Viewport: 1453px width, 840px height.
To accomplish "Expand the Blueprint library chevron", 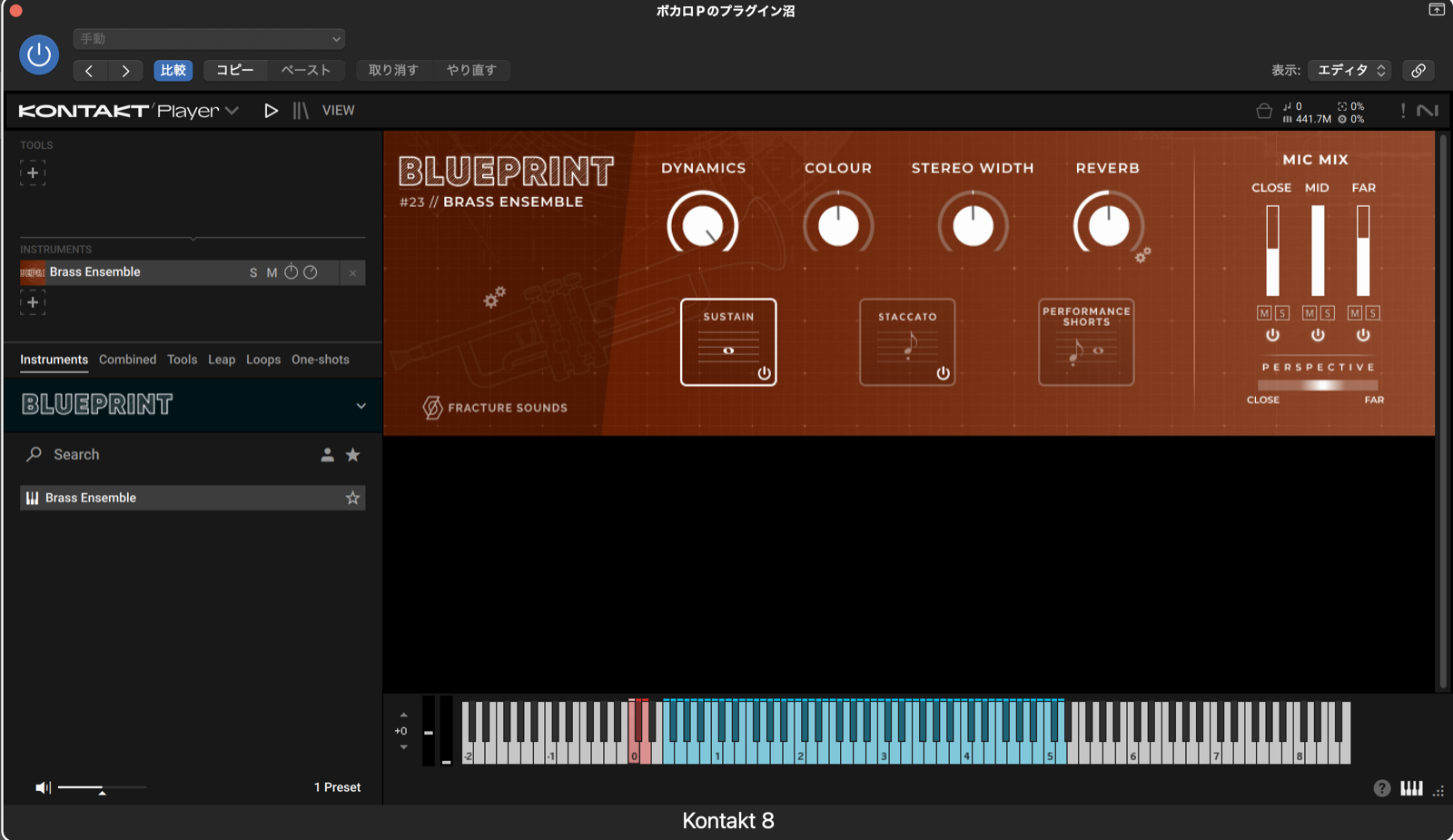I will point(361,406).
